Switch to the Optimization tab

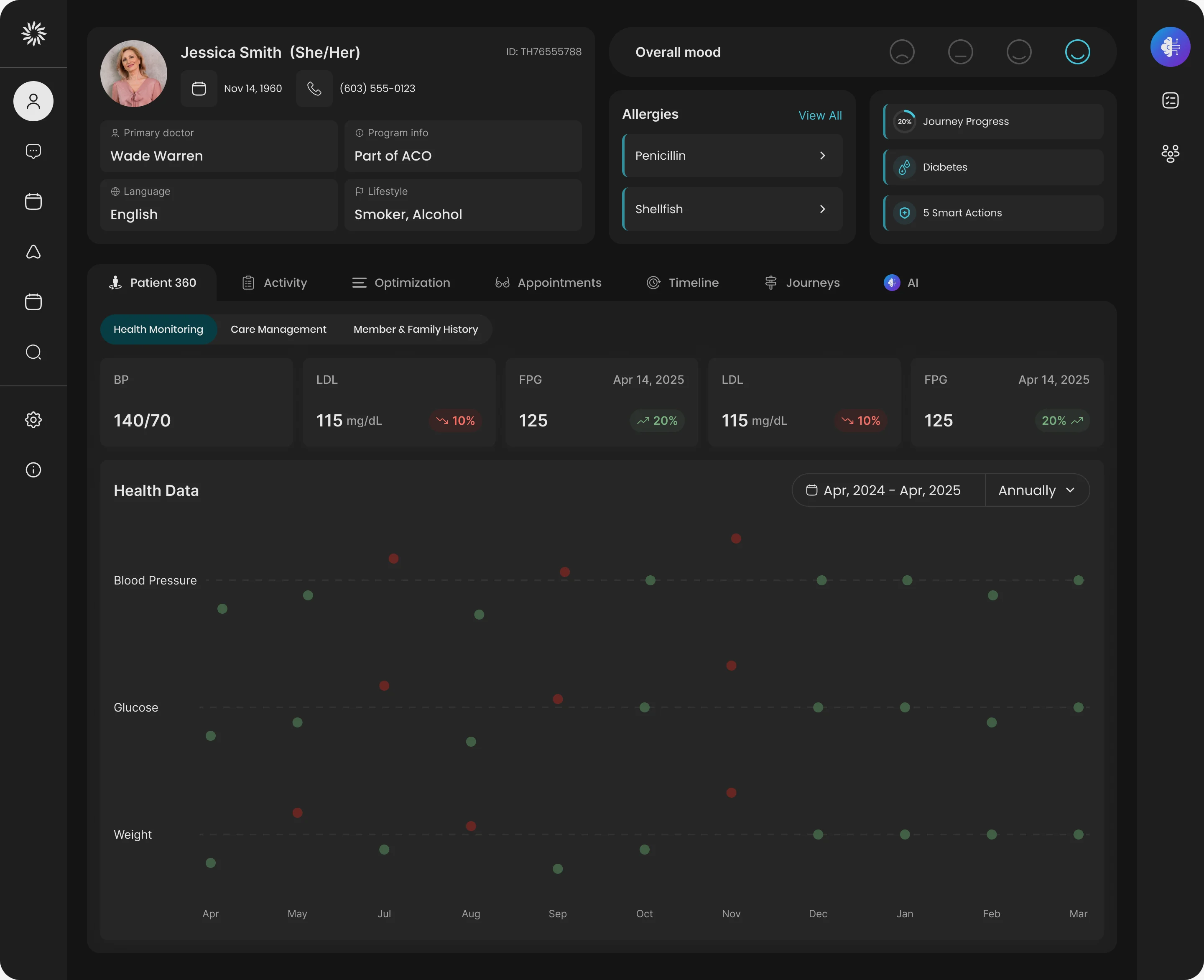401,283
